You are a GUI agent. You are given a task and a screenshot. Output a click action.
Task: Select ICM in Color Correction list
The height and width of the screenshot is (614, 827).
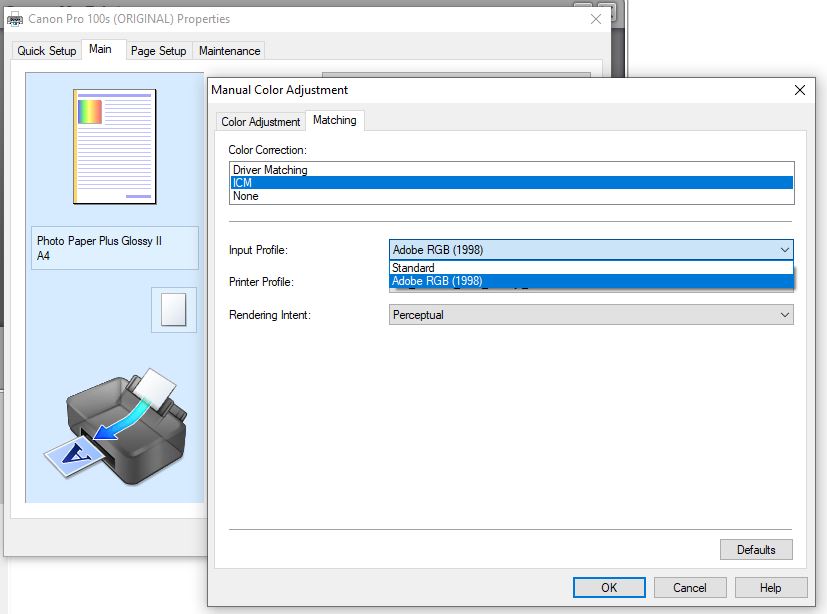coord(243,183)
